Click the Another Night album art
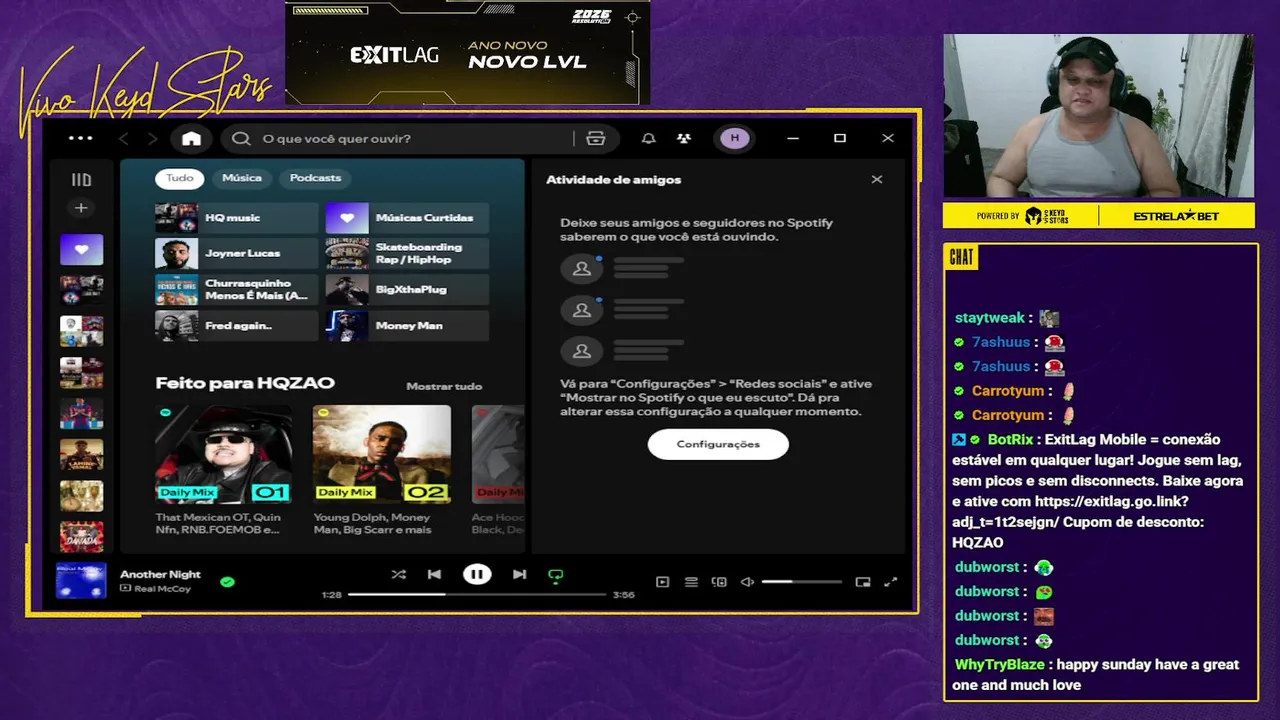The height and width of the screenshot is (720, 1280). [x=81, y=580]
